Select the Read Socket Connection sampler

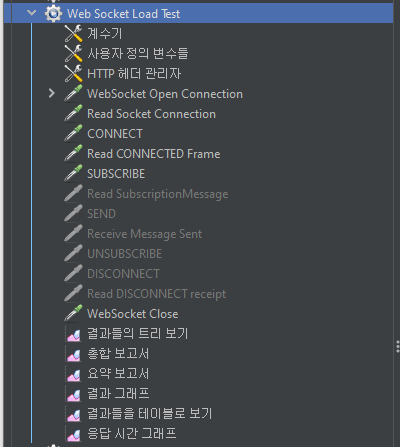(151, 114)
